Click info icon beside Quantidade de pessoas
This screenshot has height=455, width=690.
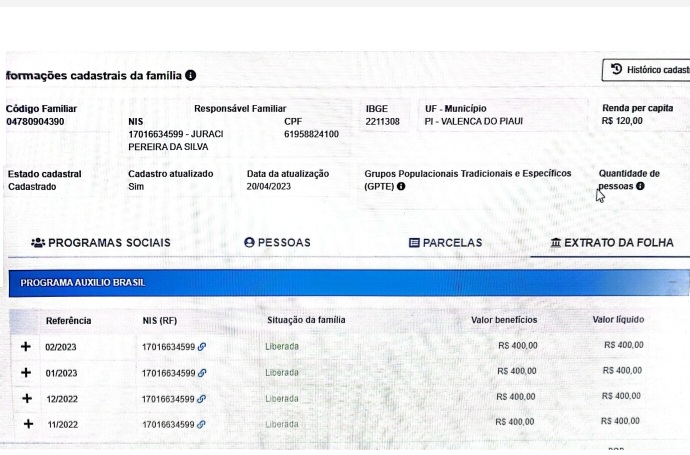[640, 186]
